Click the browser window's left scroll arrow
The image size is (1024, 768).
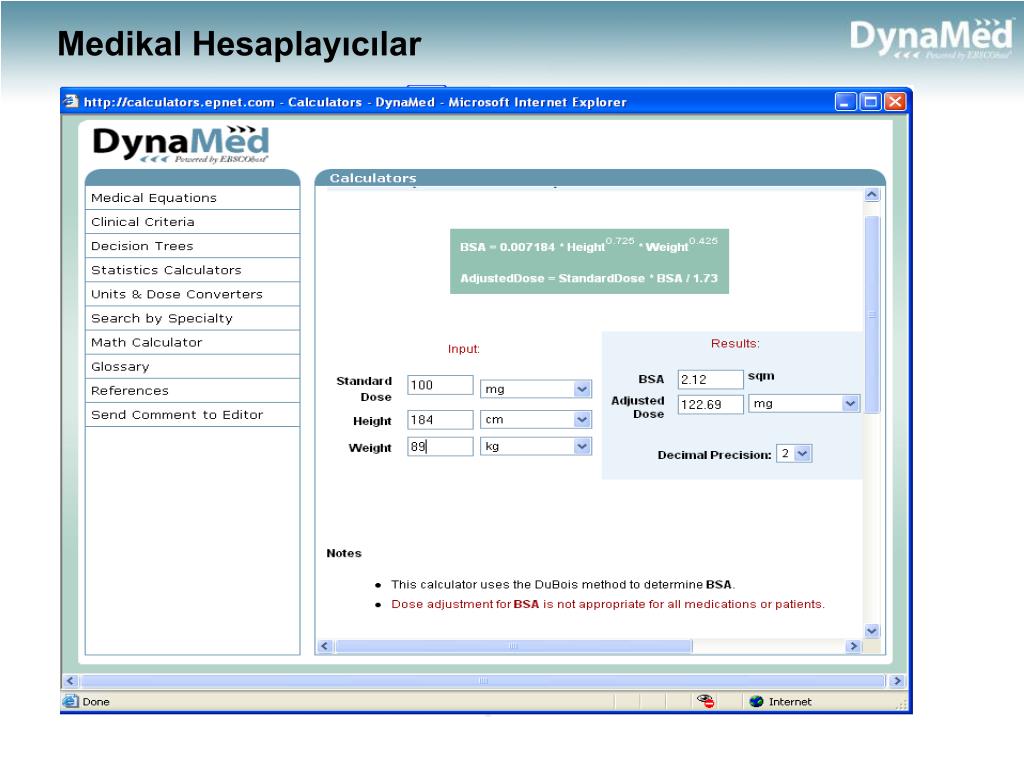(71, 681)
